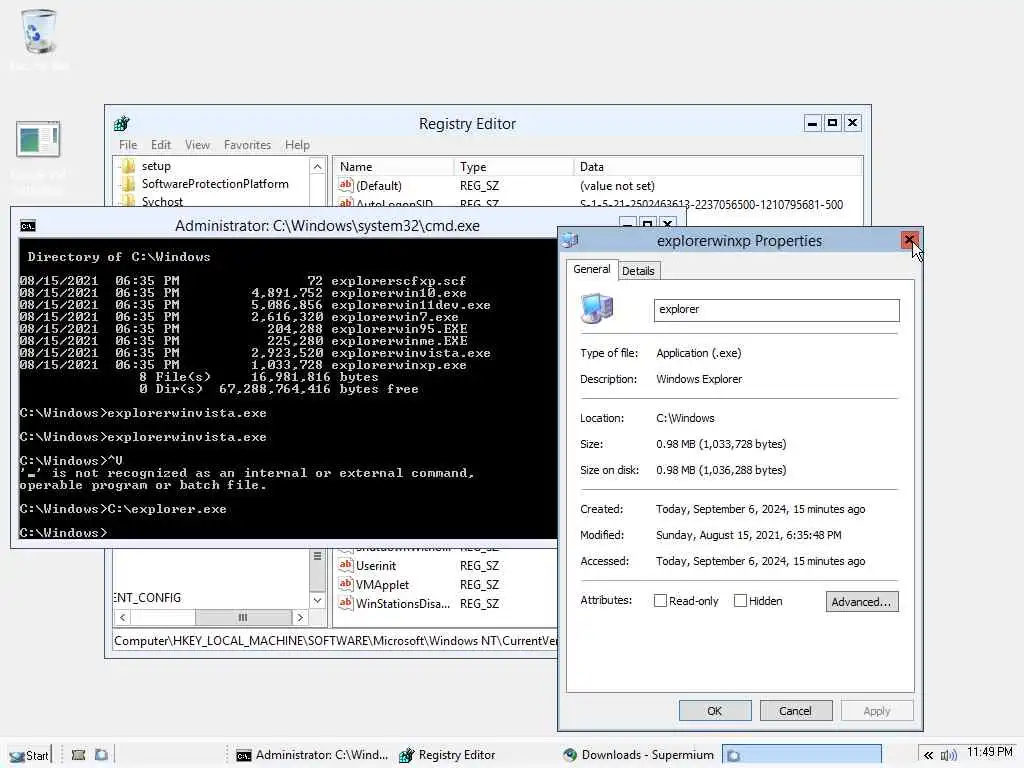
Task: Open the Registry Editor View menu
Action: click(197, 145)
